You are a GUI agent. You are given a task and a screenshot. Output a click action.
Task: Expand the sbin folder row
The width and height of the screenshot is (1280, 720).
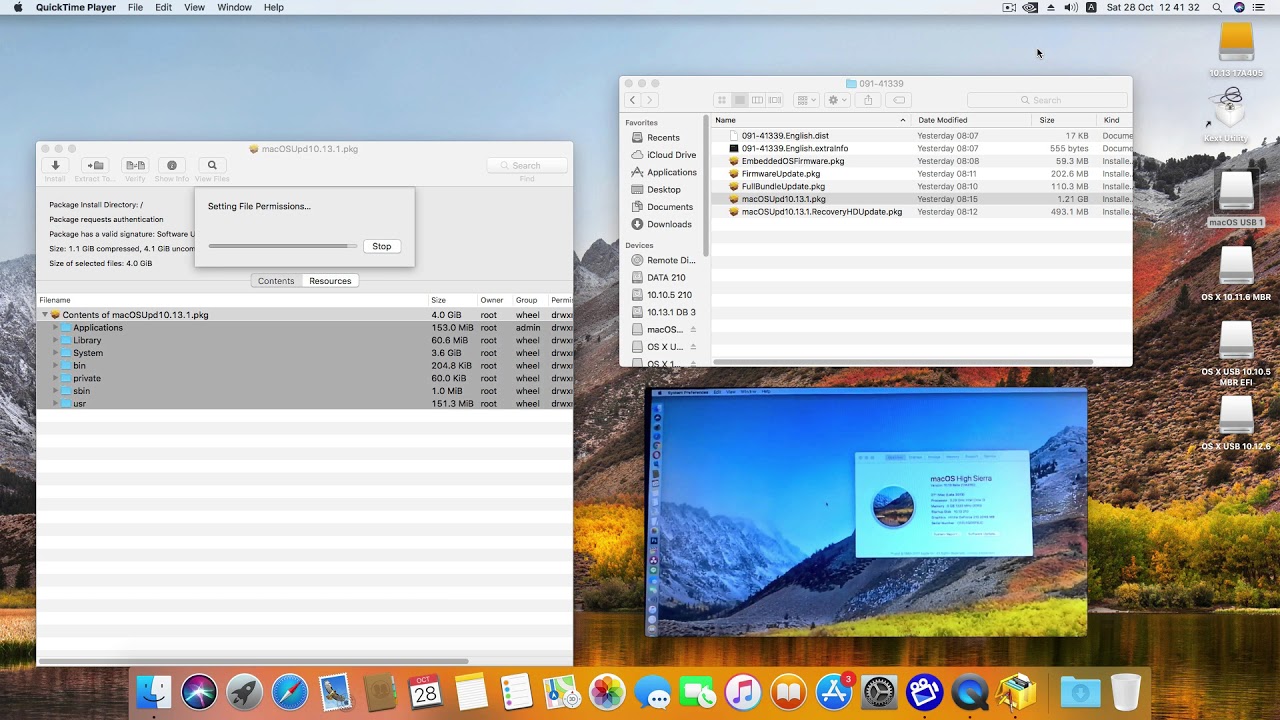tap(56, 391)
